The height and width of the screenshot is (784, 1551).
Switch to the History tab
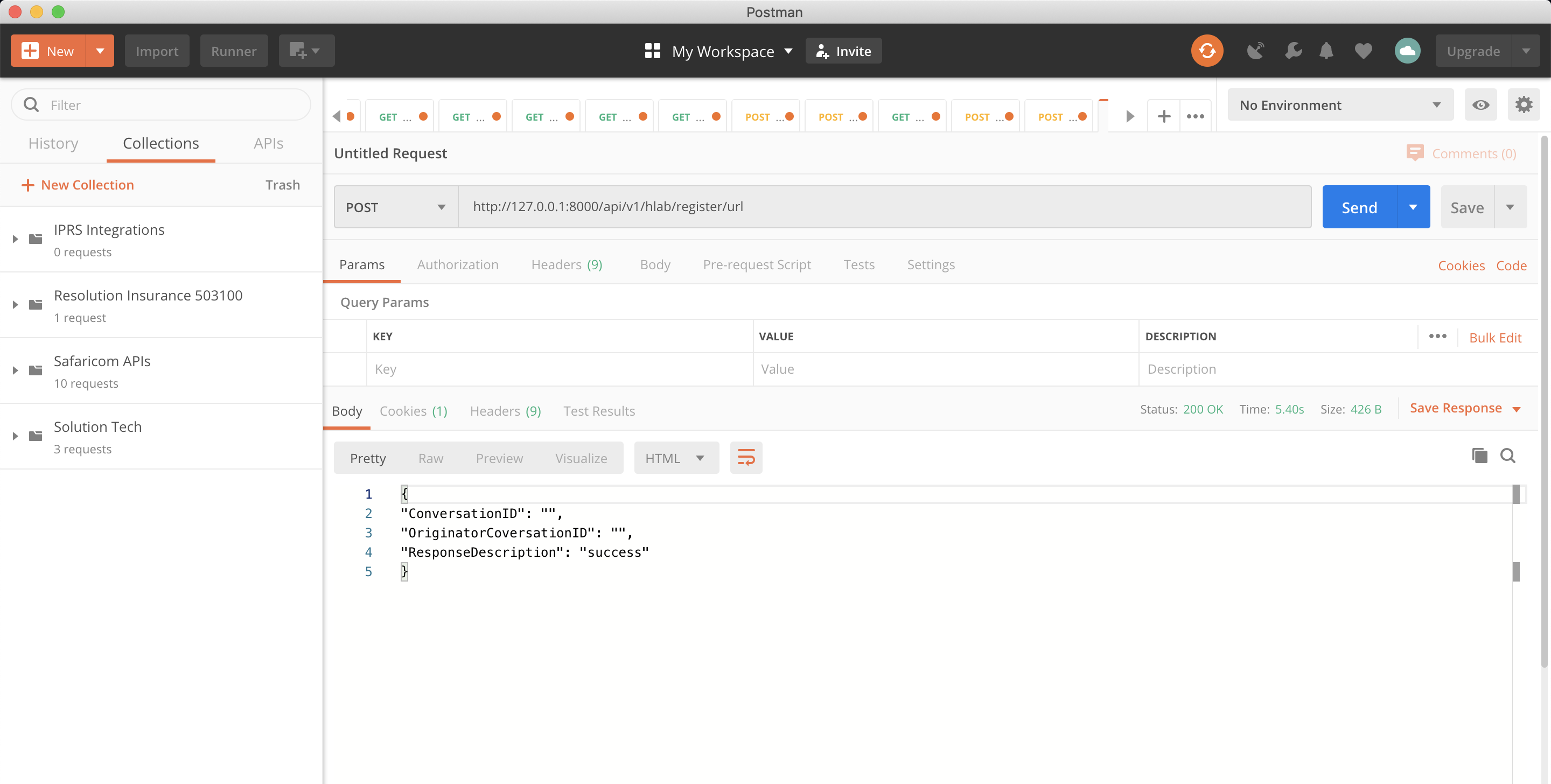pos(53,143)
